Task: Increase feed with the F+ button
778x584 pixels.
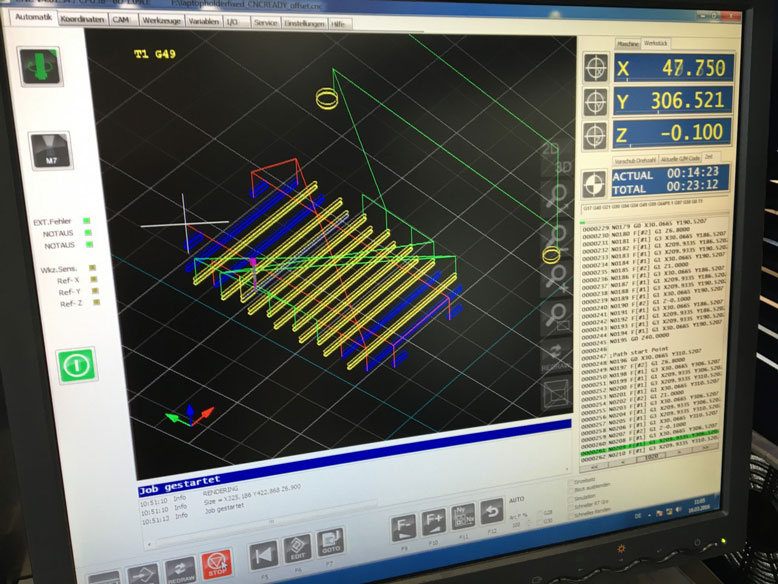Action: coord(434,522)
